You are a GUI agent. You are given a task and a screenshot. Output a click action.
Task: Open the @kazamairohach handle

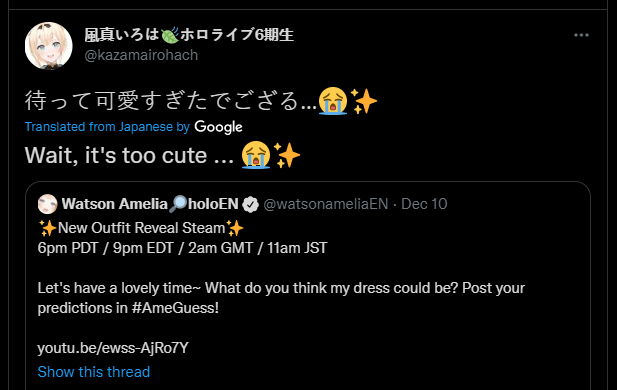(141, 55)
